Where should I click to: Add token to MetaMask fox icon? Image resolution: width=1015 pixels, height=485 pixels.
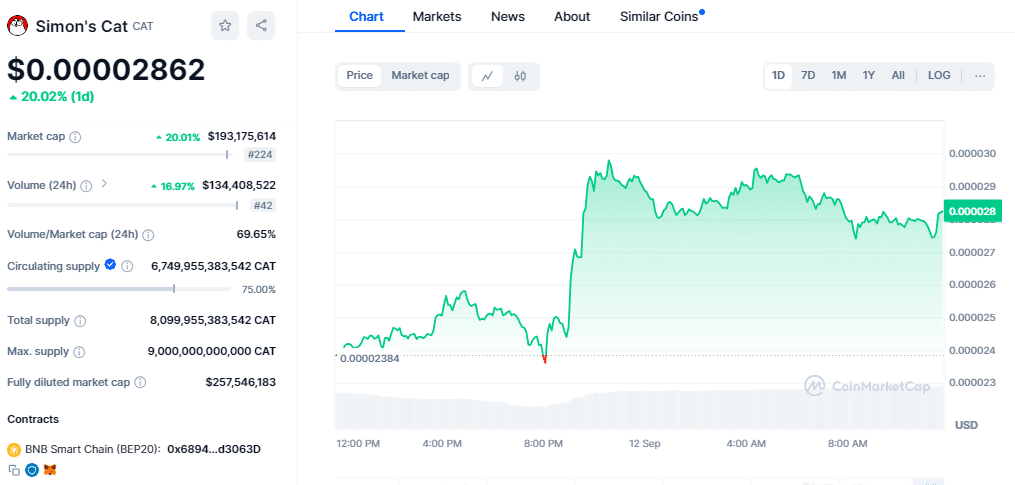tap(50, 470)
